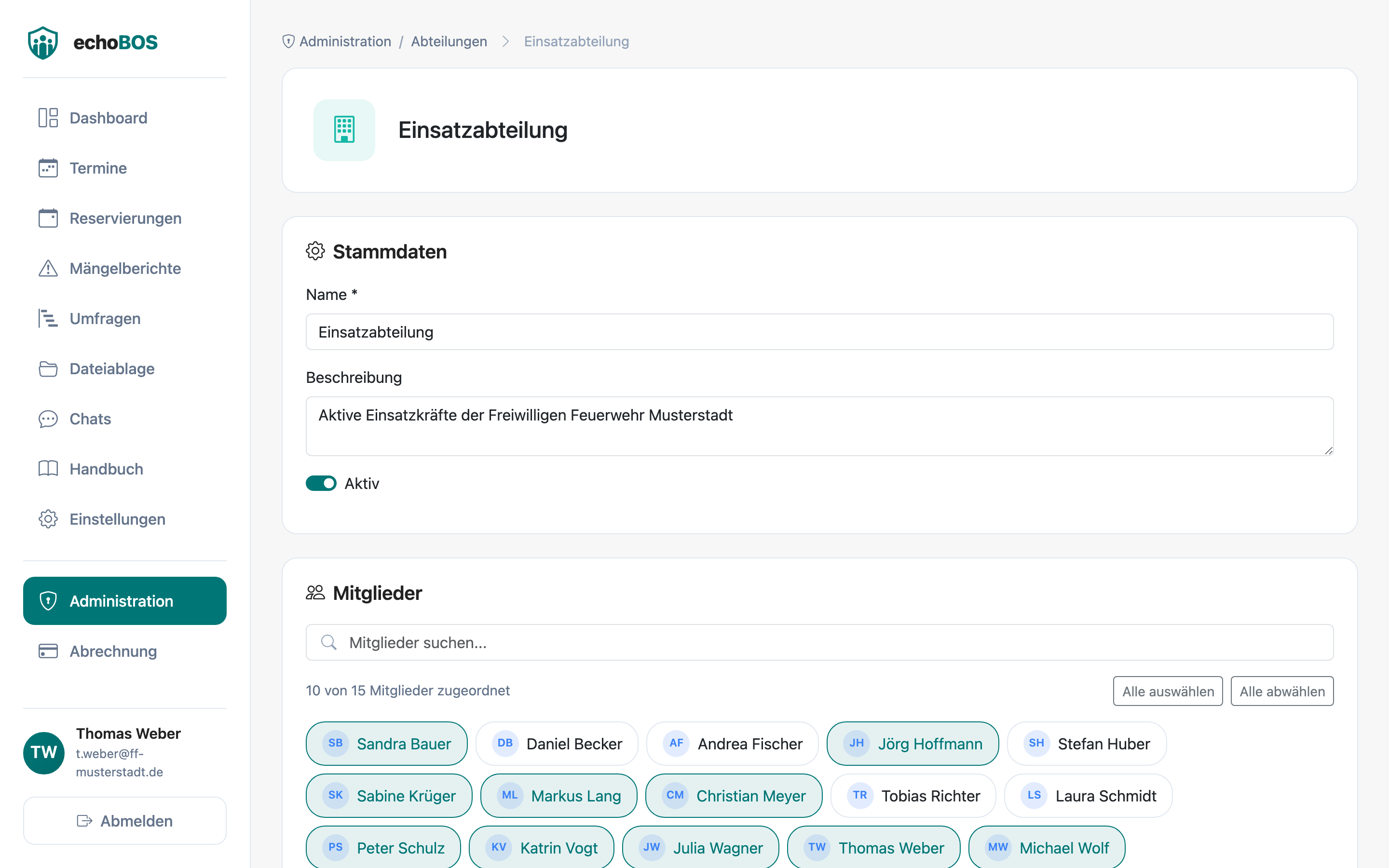The width and height of the screenshot is (1389, 868).
Task: Grab the Beschreibung textarea resize handle
Action: pyautogui.click(x=1328, y=451)
